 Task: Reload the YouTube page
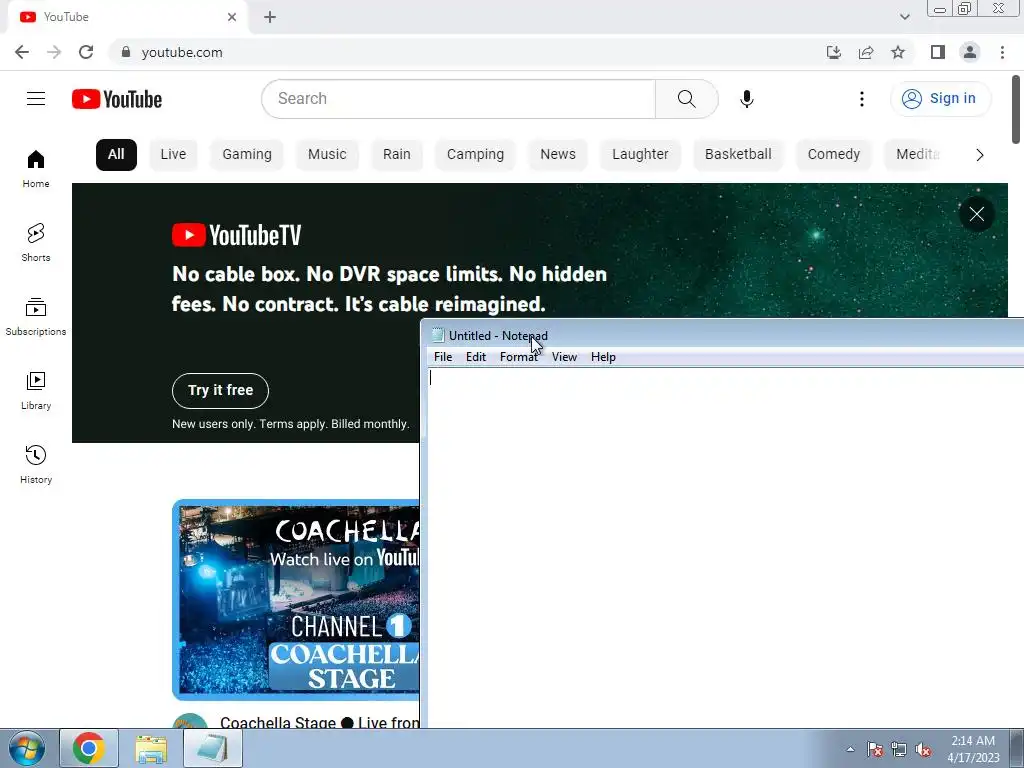pyautogui.click(x=86, y=52)
